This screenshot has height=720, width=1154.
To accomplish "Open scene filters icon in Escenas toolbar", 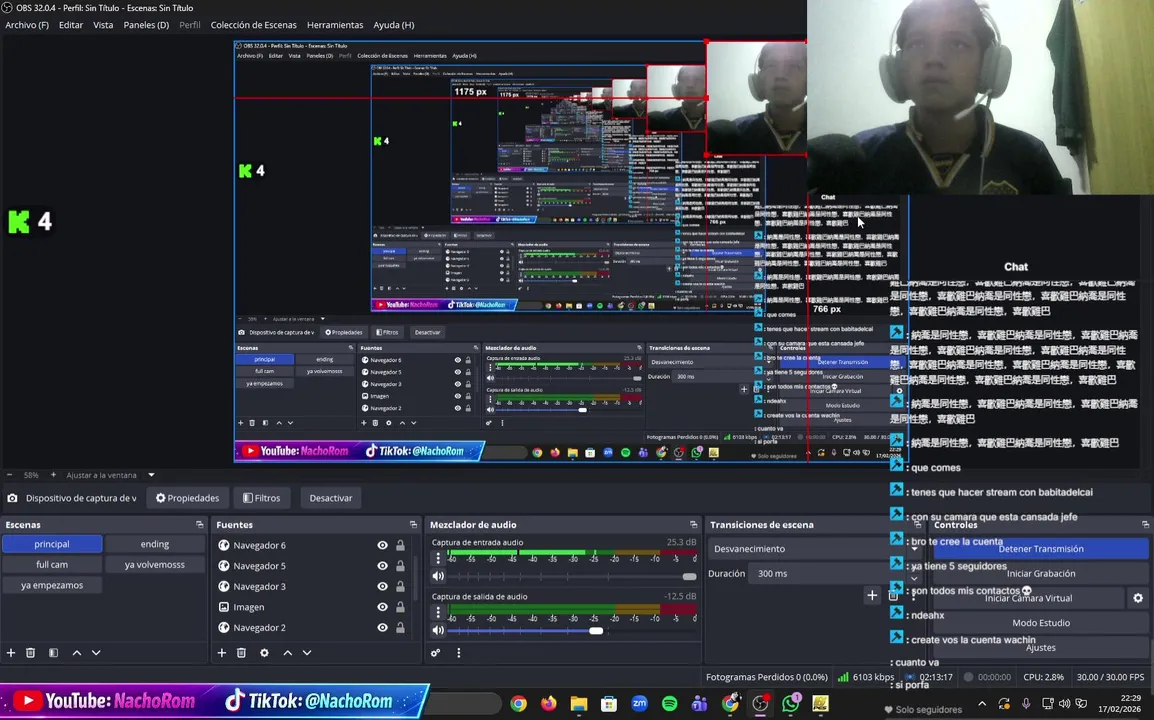I will pos(53,653).
